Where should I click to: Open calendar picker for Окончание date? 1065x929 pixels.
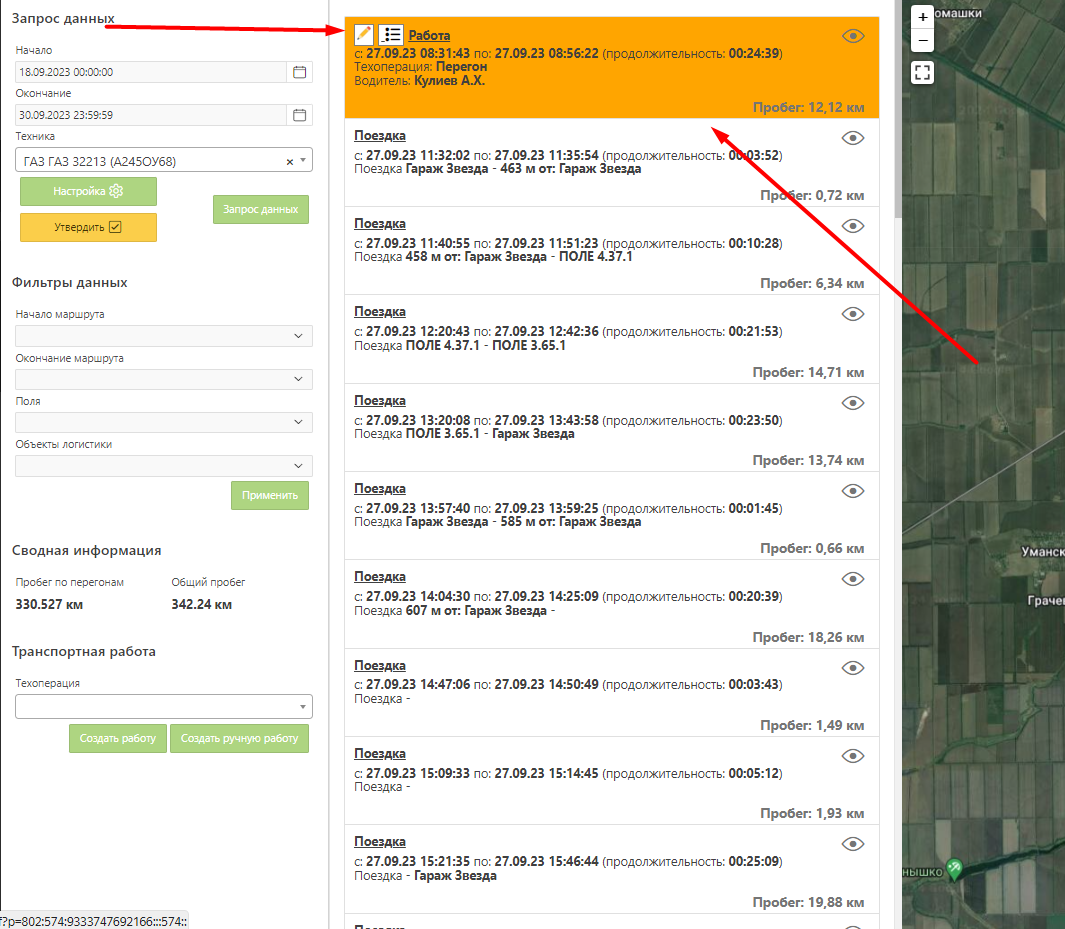tap(299, 115)
